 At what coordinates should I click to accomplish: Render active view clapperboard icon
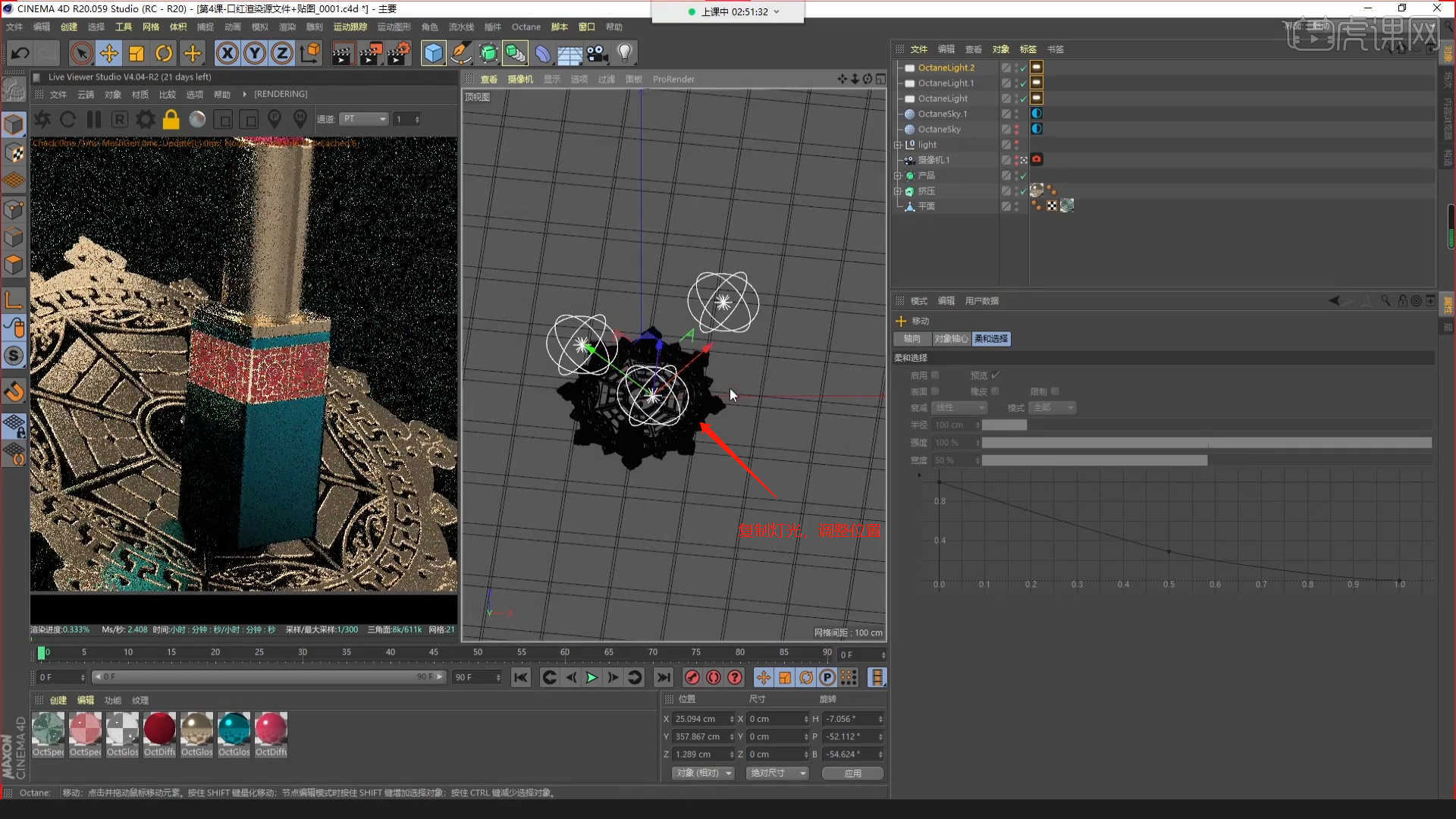(342, 53)
